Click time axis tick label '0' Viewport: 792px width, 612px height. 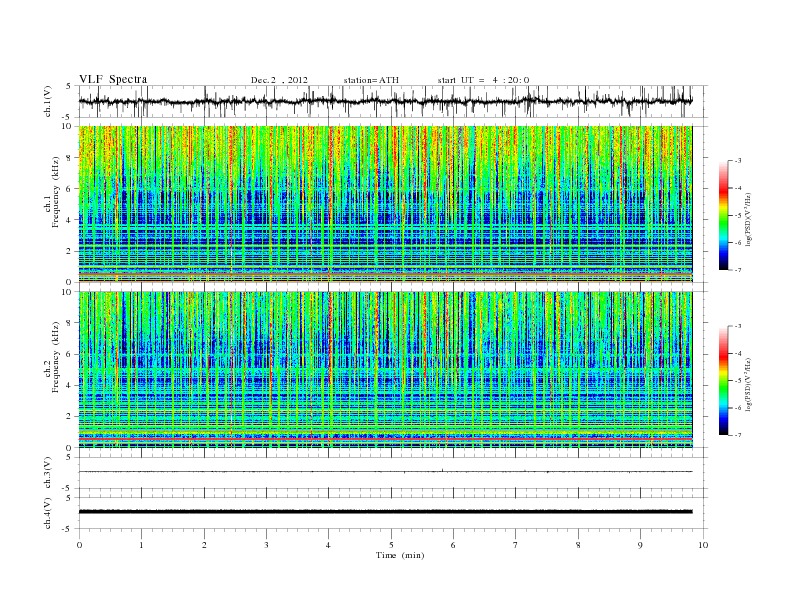79,545
